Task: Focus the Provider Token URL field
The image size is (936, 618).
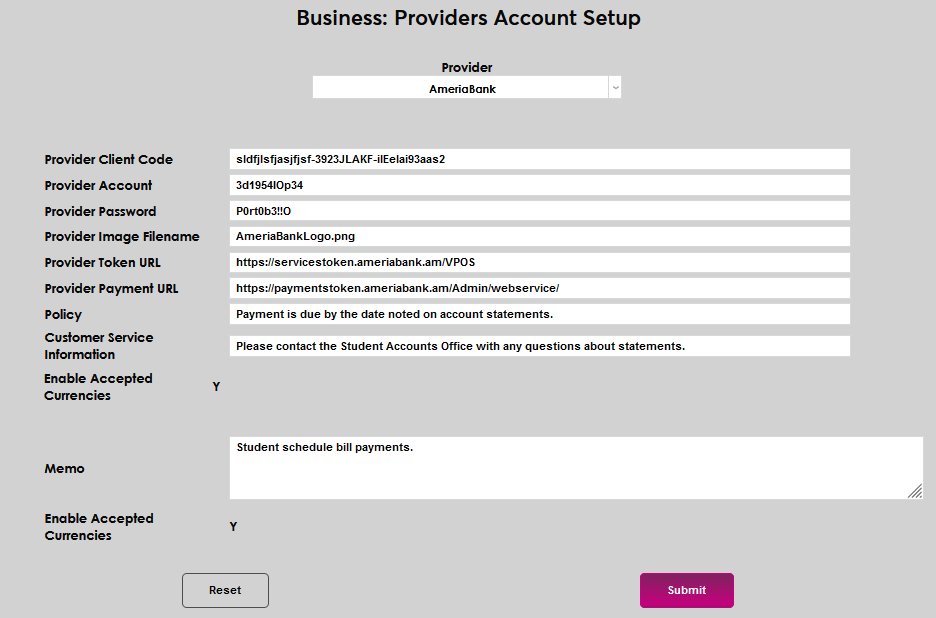Action: (x=539, y=262)
